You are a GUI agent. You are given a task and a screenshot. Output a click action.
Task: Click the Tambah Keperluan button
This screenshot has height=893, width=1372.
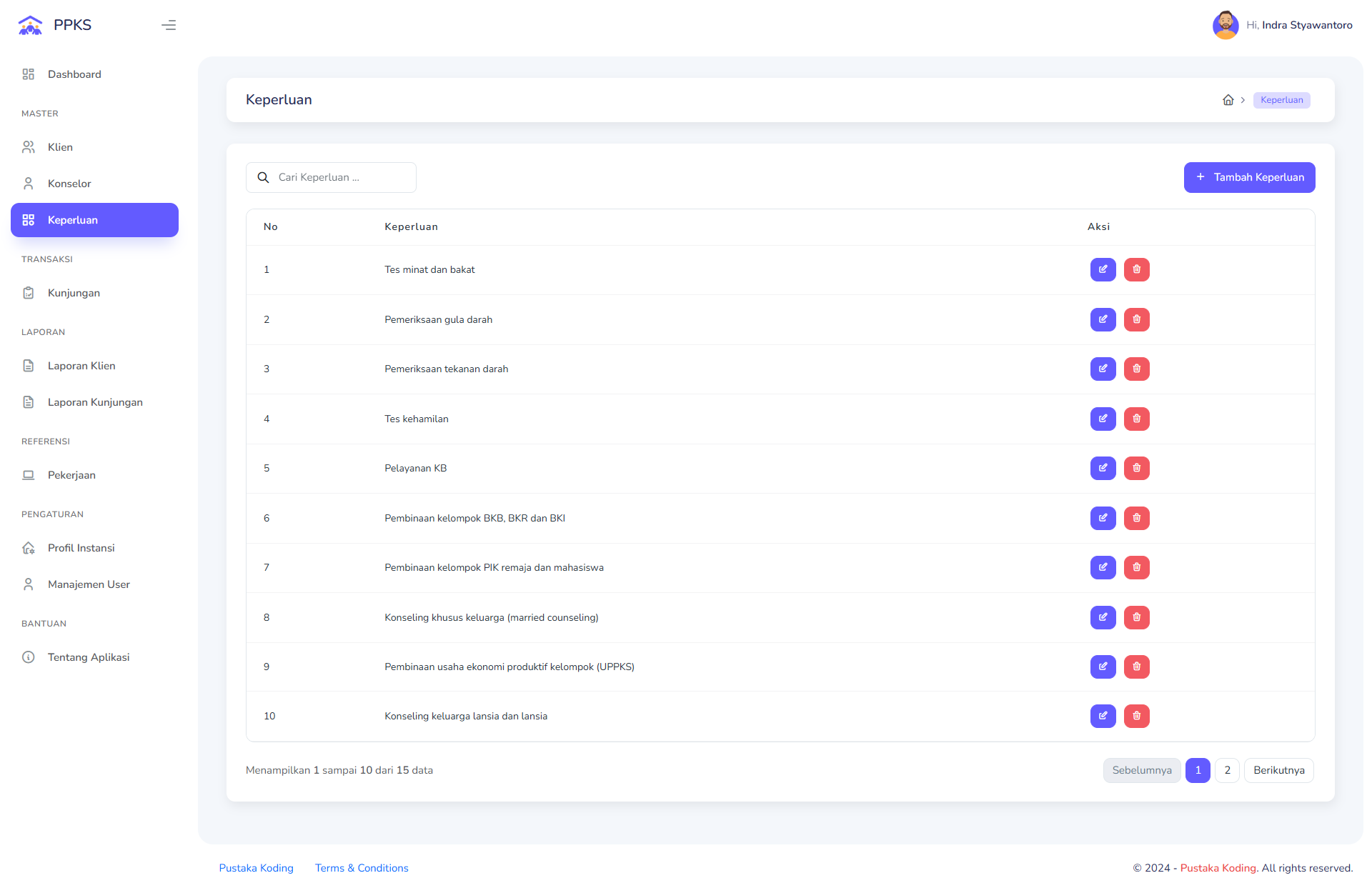point(1249,177)
